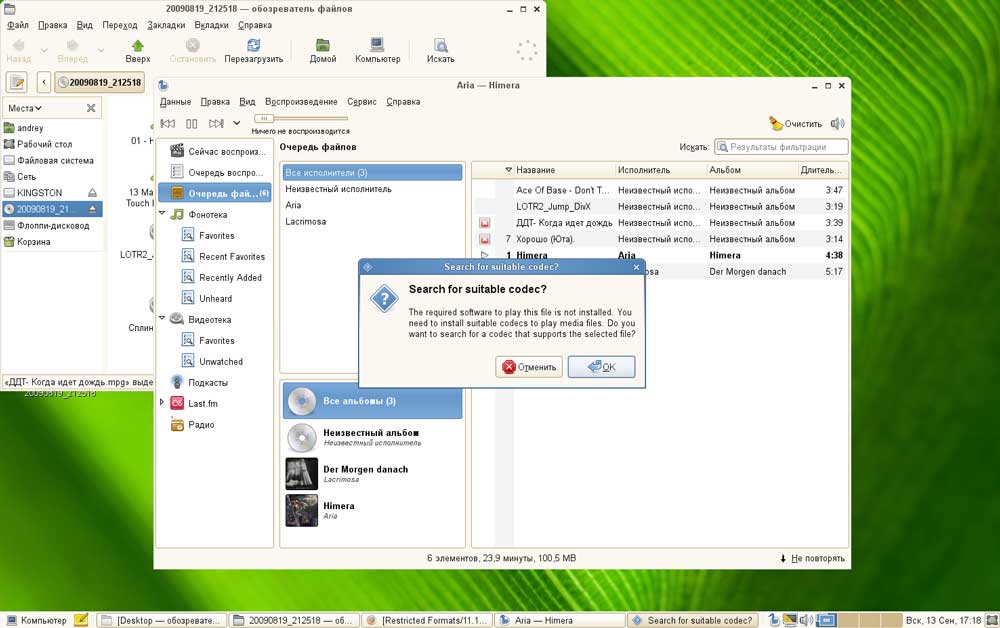Open the Воспроизведение menu
The width and height of the screenshot is (1000, 628).
point(301,101)
